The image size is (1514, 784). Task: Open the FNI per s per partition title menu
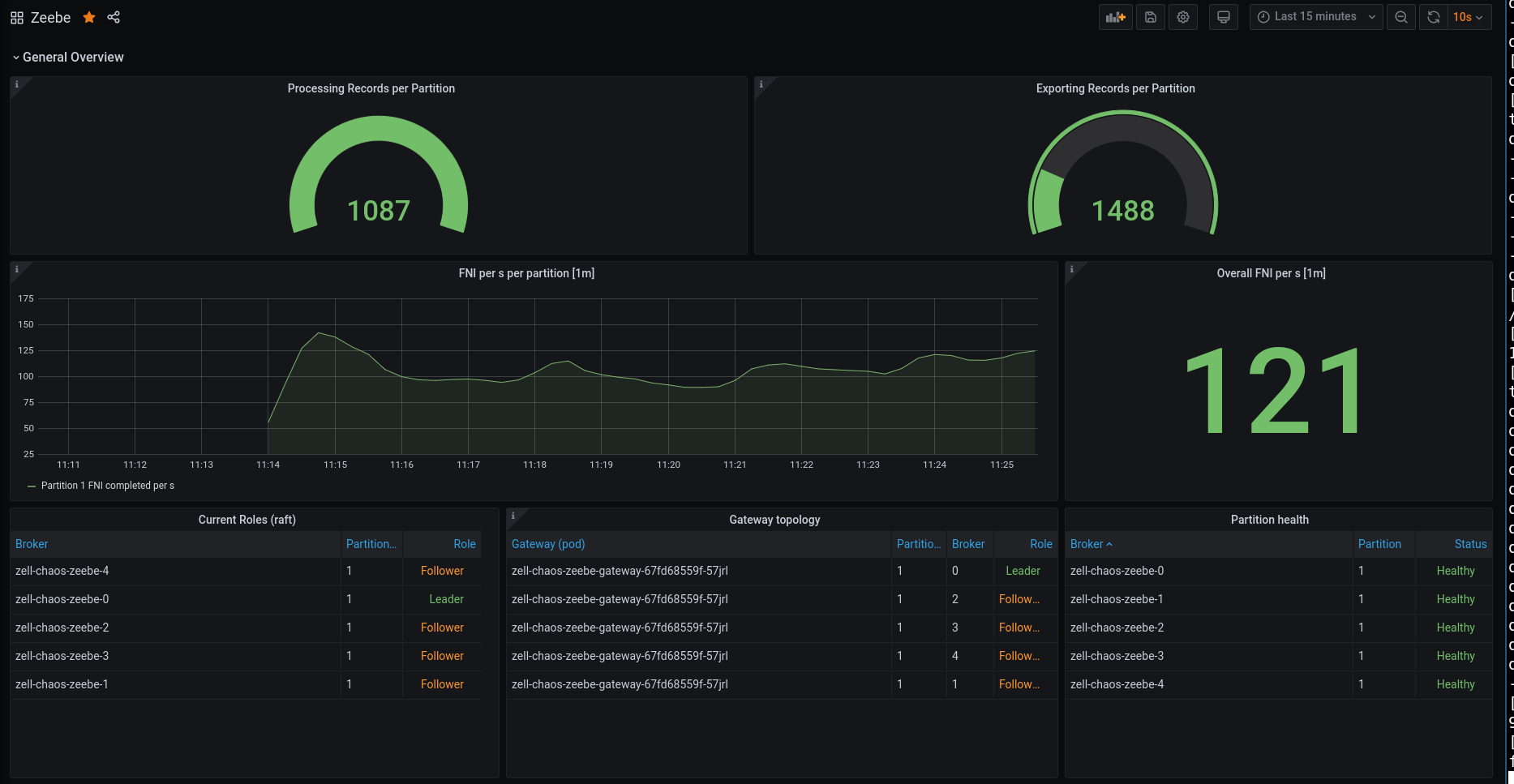(527, 273)
